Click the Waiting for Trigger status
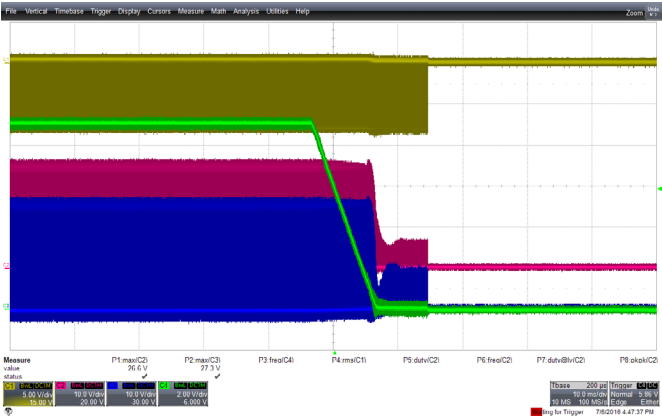The image size is (662, 416). [x=557, y=412]
